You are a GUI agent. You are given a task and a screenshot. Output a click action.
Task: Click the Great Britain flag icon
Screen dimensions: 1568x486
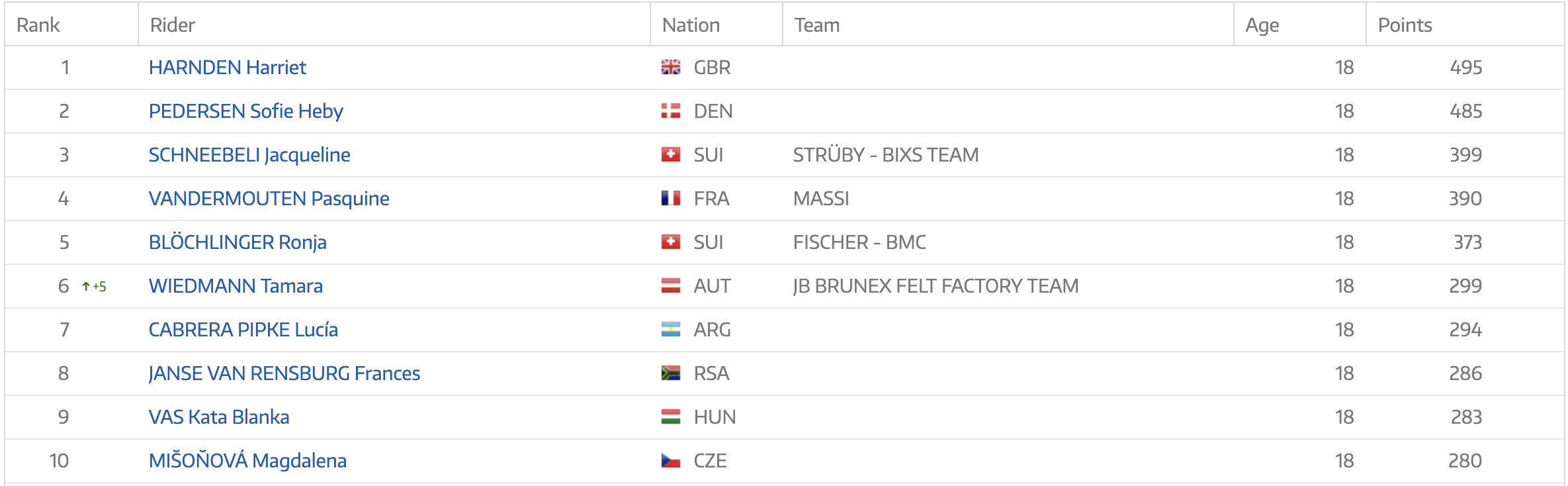(x=670, y=68)
